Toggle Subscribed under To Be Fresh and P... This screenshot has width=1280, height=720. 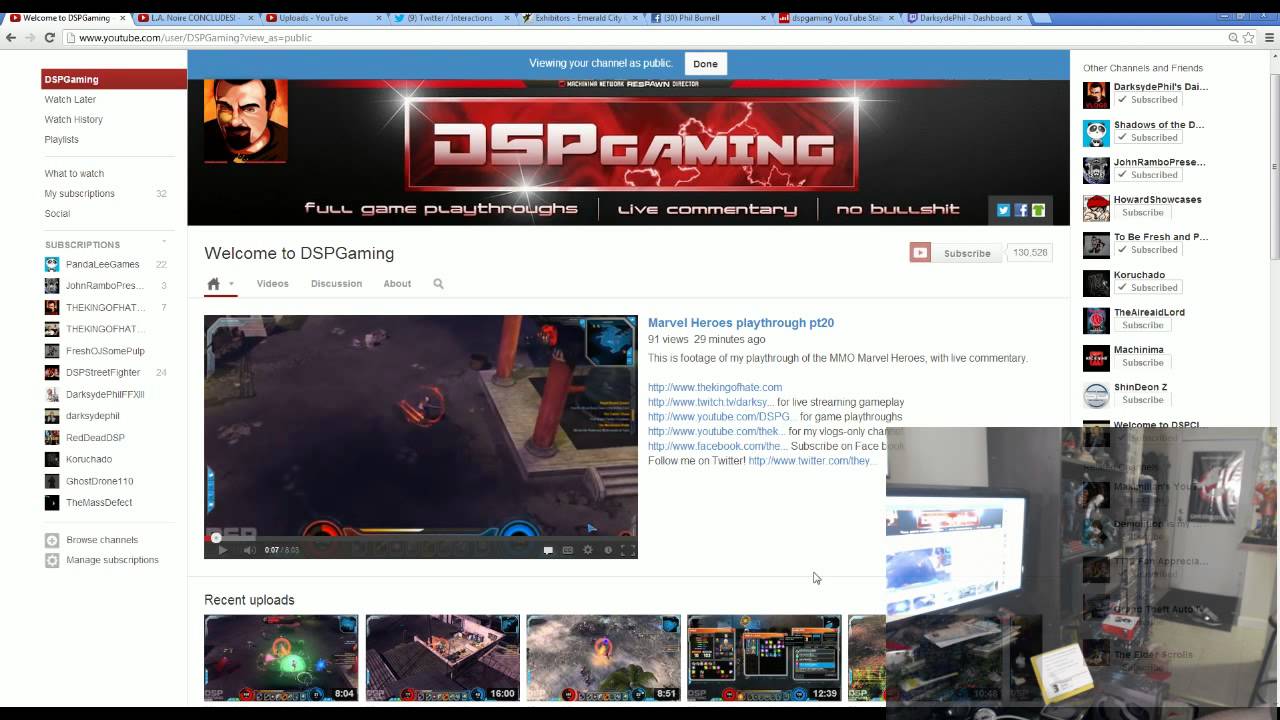(1148, 250)
